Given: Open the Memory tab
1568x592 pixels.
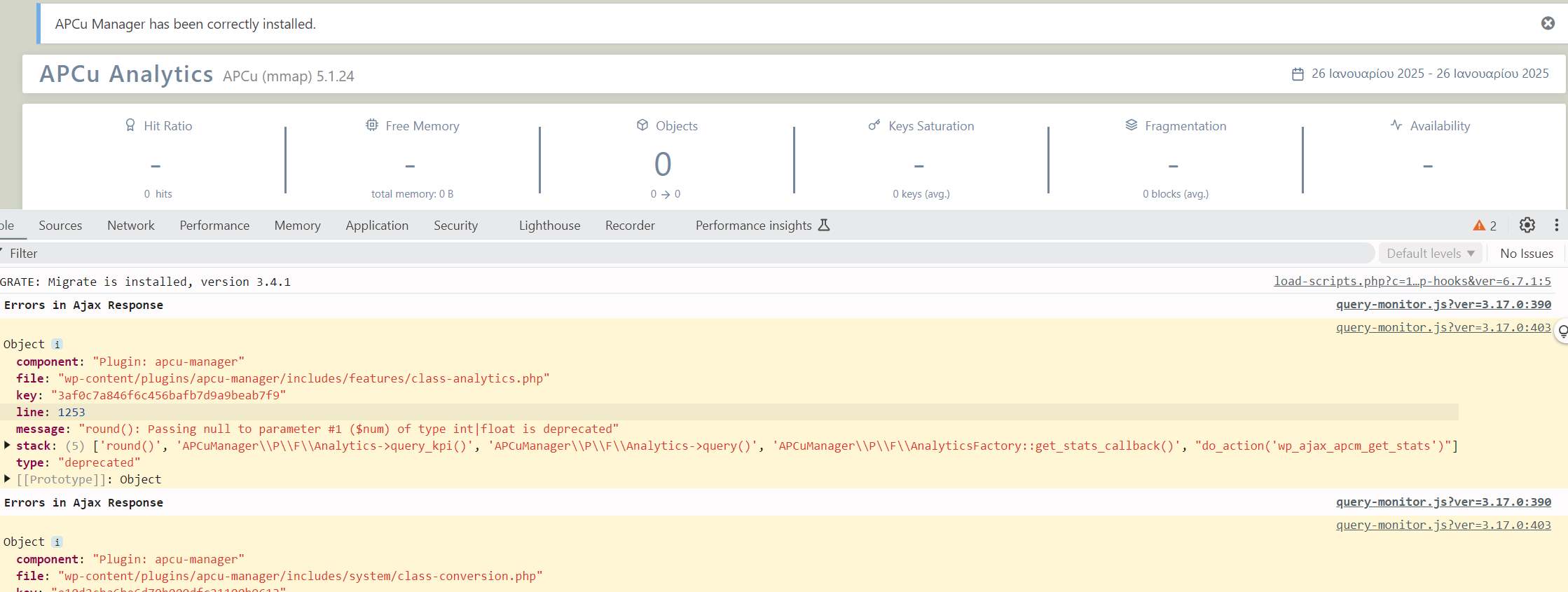Looking at the screenshot, I should tap(298, 225).
